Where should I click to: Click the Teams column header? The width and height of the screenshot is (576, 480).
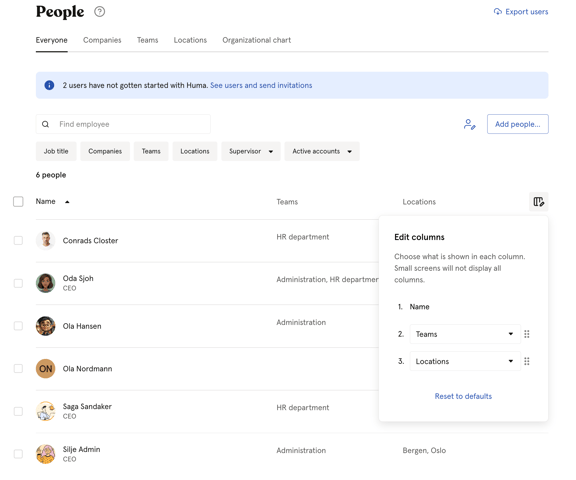point(287,202)
